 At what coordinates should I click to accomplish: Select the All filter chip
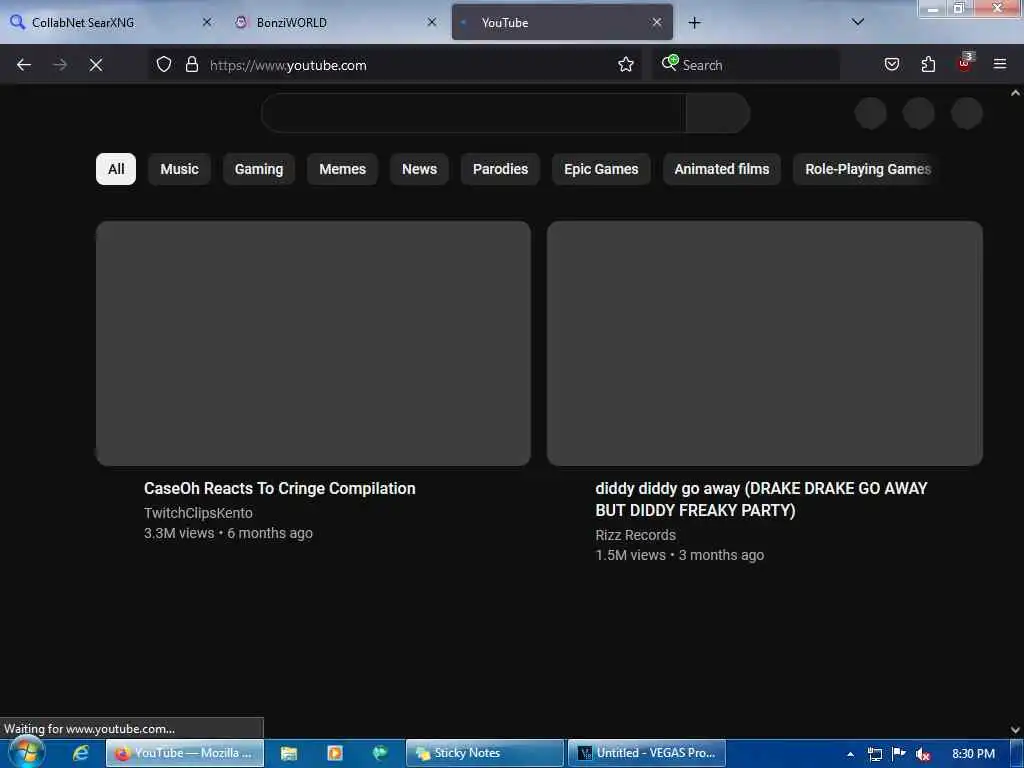click(x=116, y=169)
